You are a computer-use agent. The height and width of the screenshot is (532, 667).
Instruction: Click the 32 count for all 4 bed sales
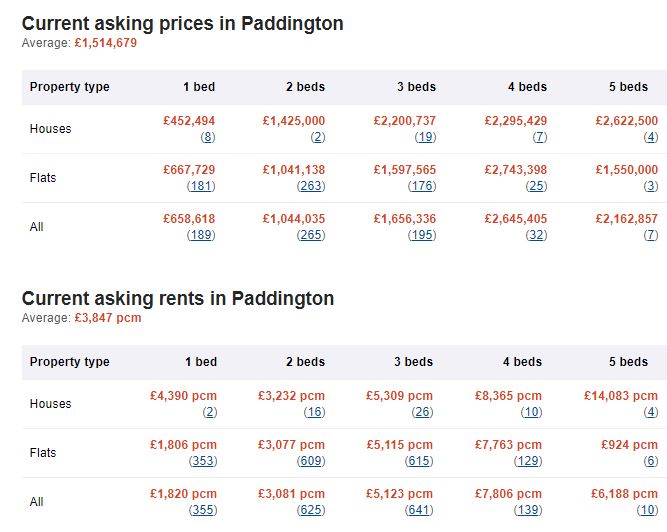536,235
